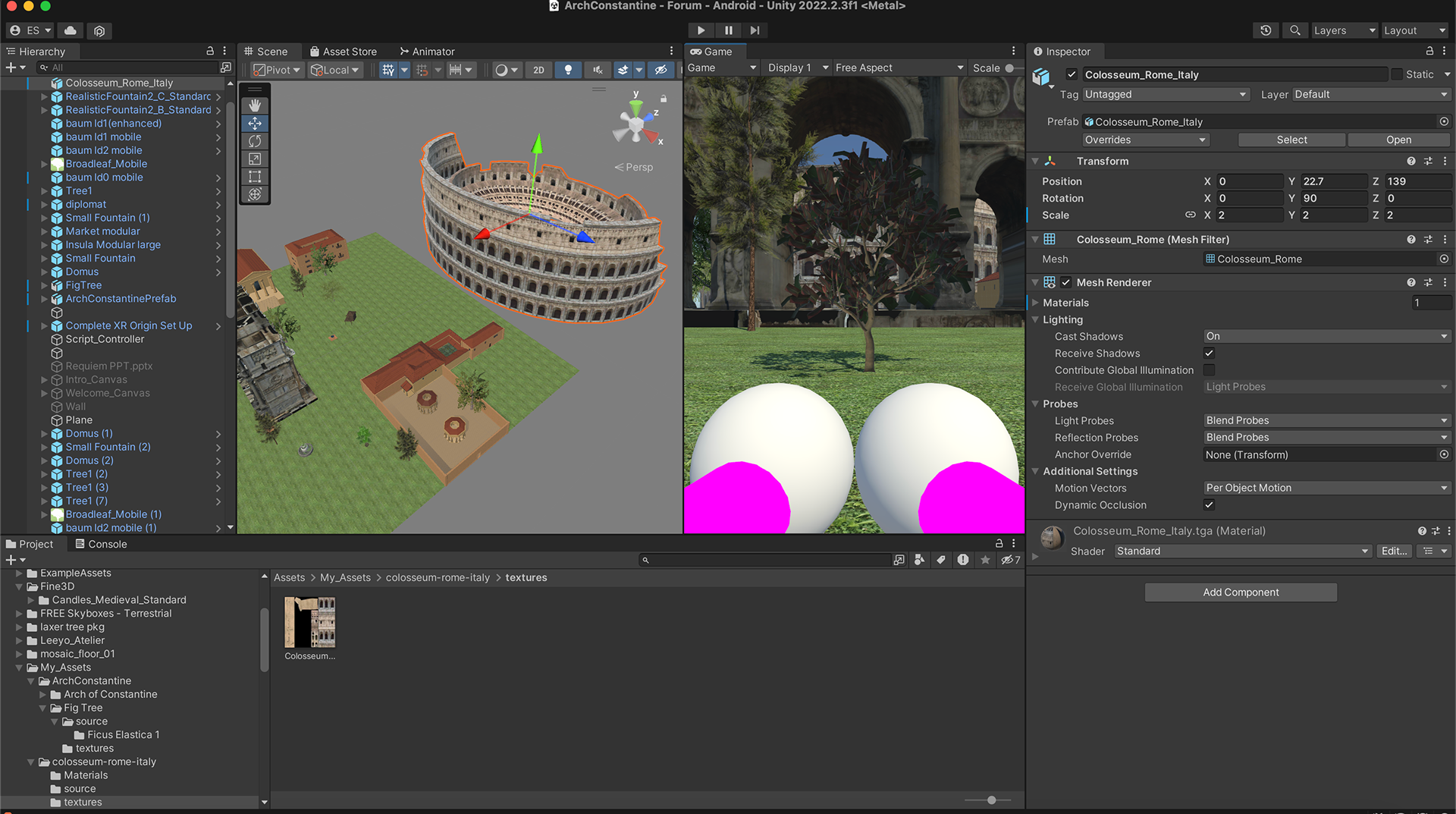Open the Unity Version Control icon
1456x814 pixels.
tap(99, 30)
